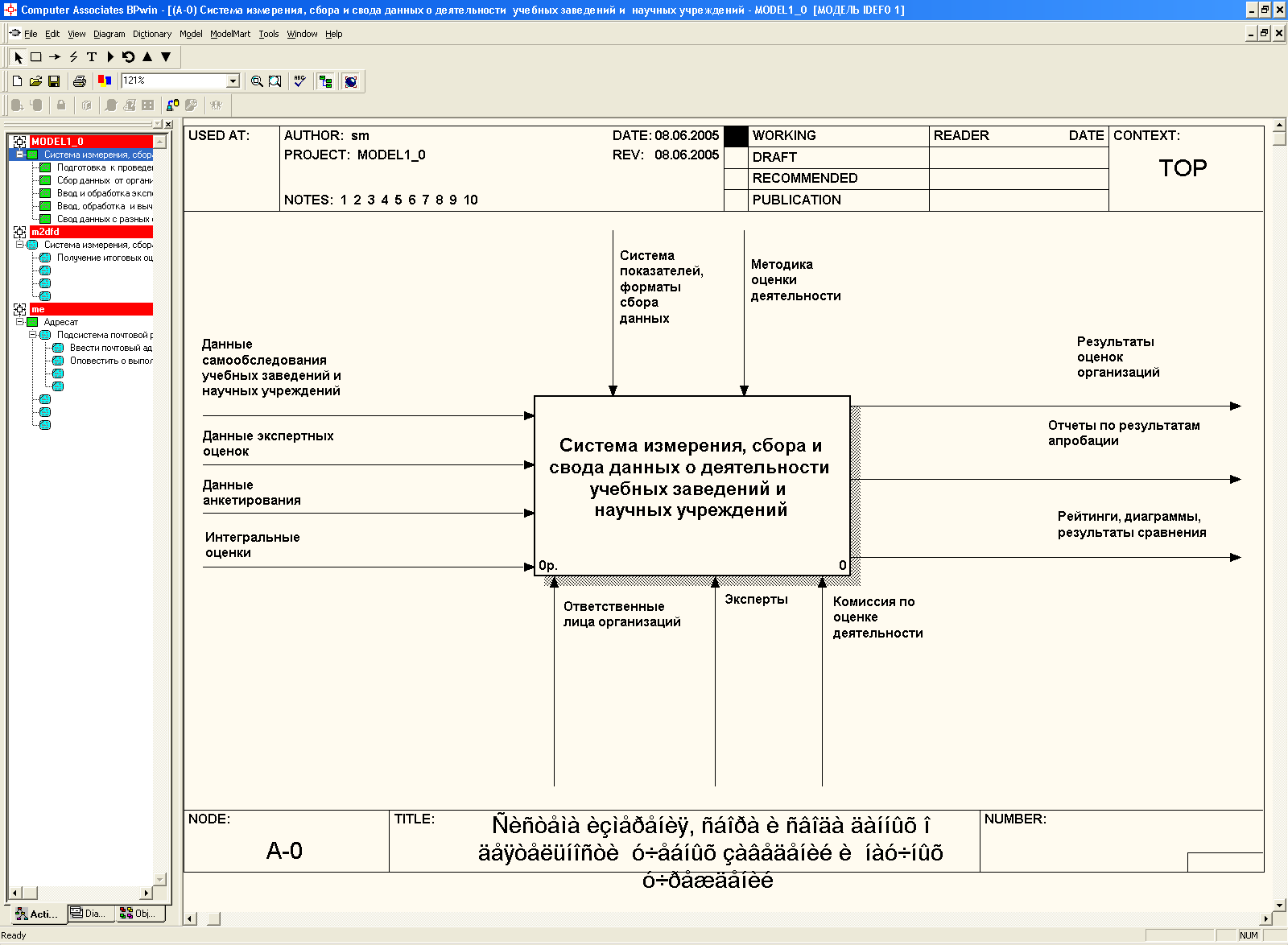Open the Tools menu

[269, 34]
